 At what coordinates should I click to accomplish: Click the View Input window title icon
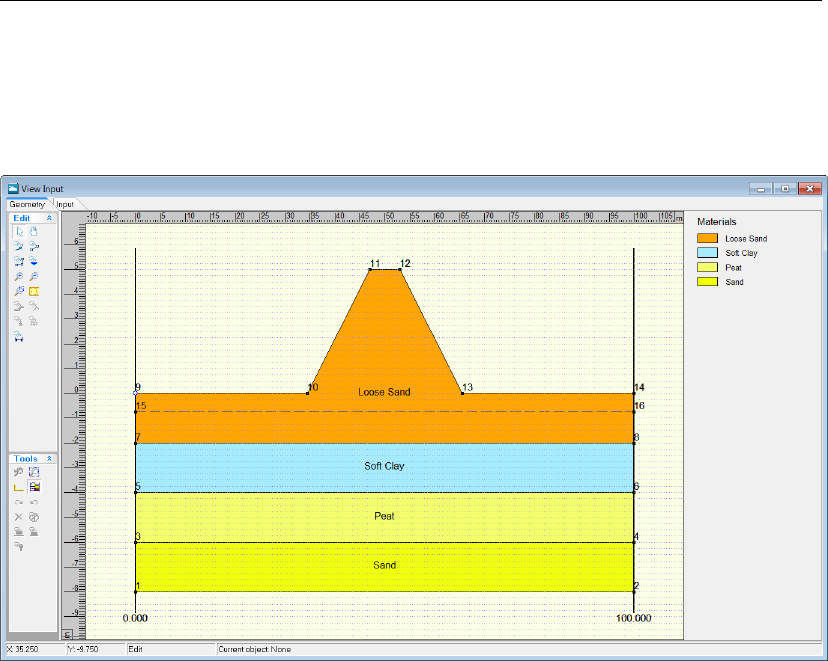click(x=13, y=188)
